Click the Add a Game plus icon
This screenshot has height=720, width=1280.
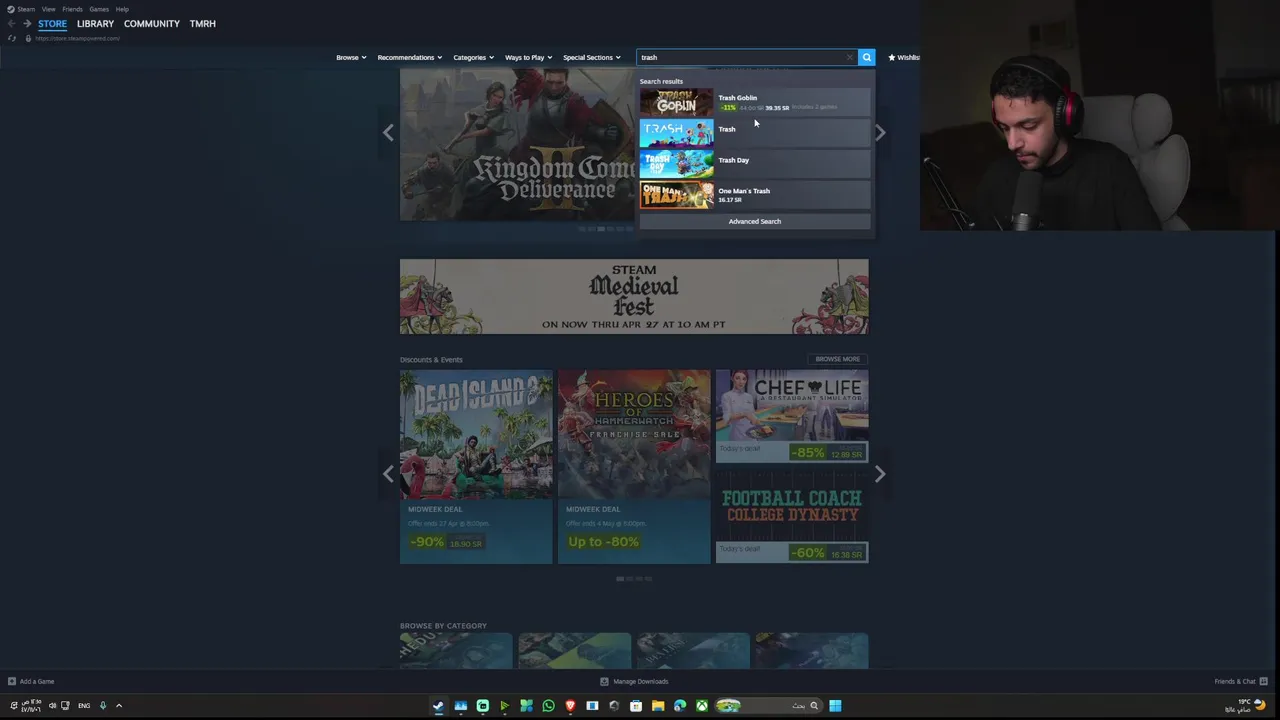tap(11, 681)
